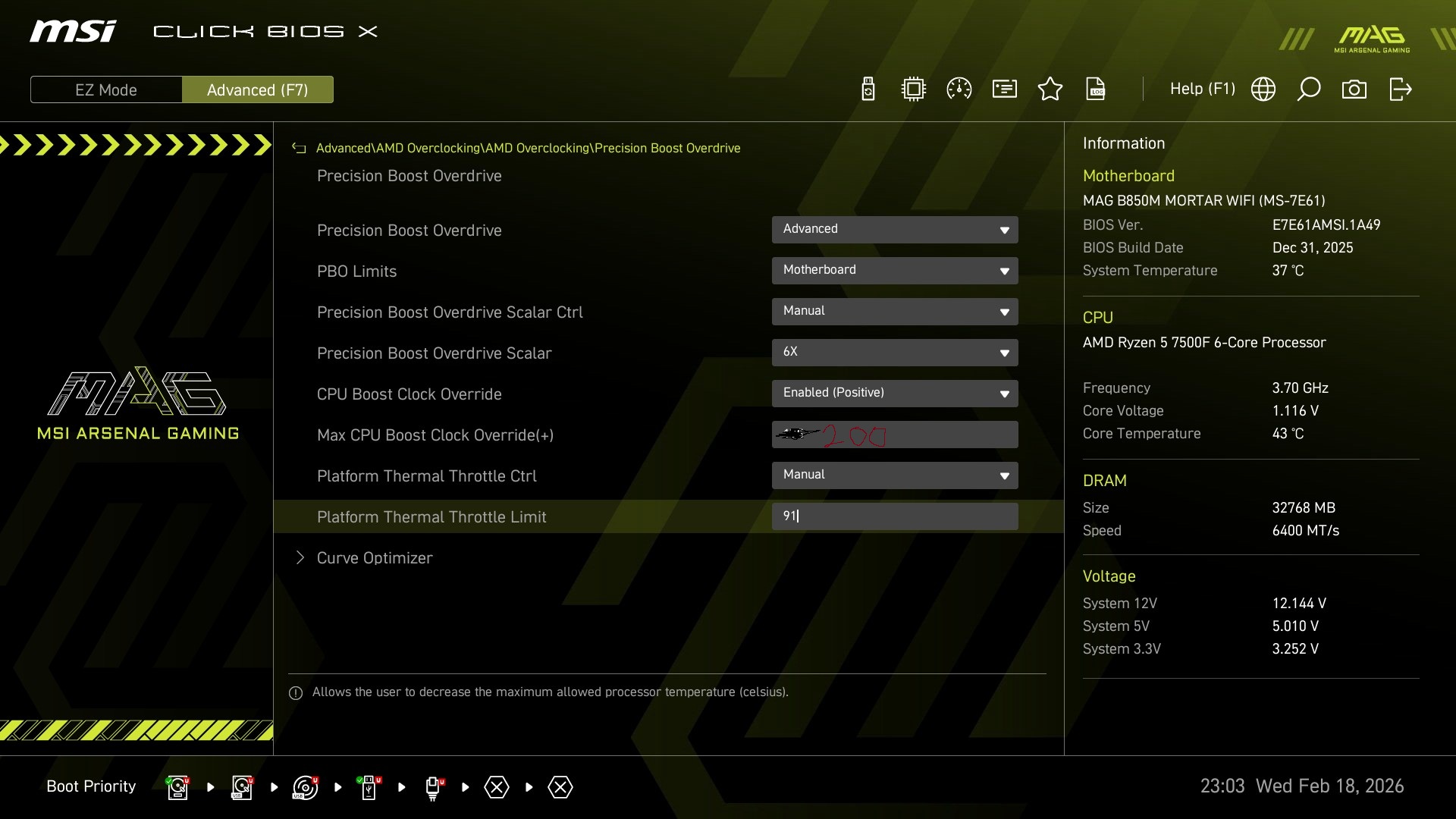This screenshot has width=1456, height=819.
Task: Open the speedometer hardware monitor icon
Action: coord(959,89)
